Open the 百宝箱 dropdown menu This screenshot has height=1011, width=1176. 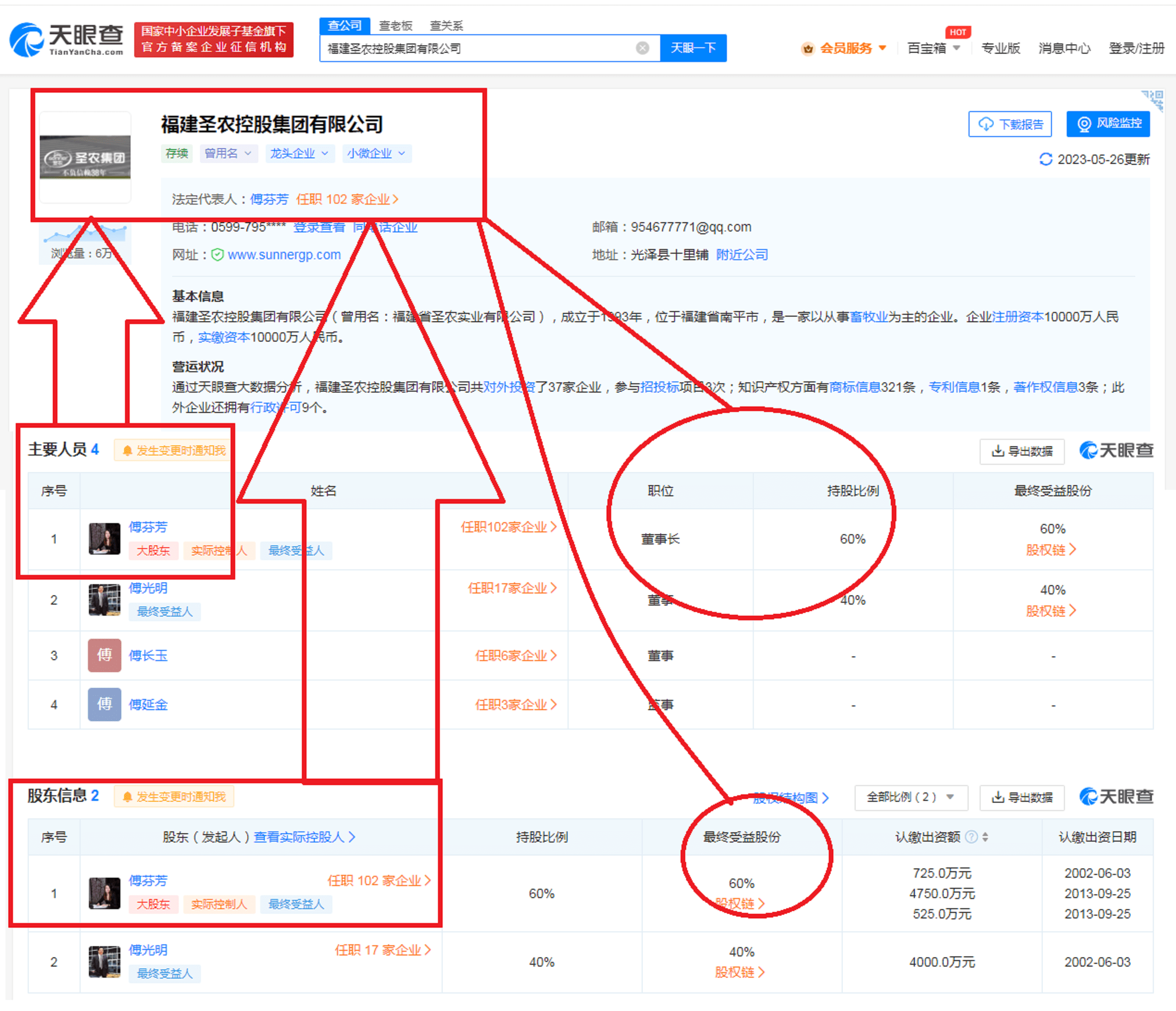(x=934, y=48)
